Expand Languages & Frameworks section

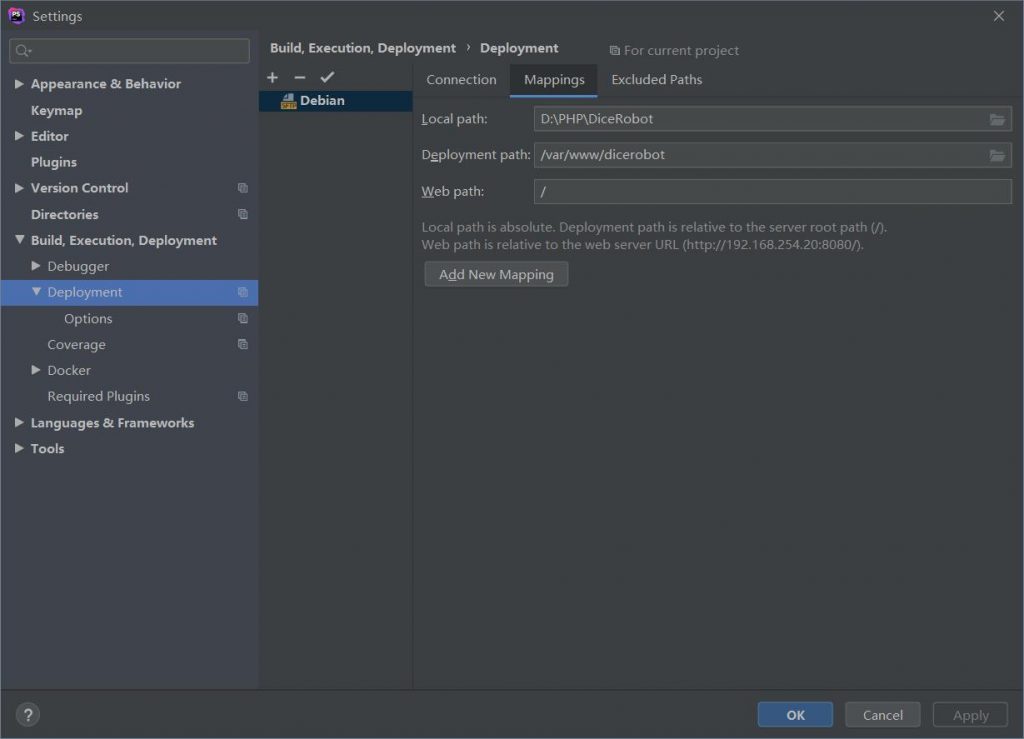pos(19,422)
